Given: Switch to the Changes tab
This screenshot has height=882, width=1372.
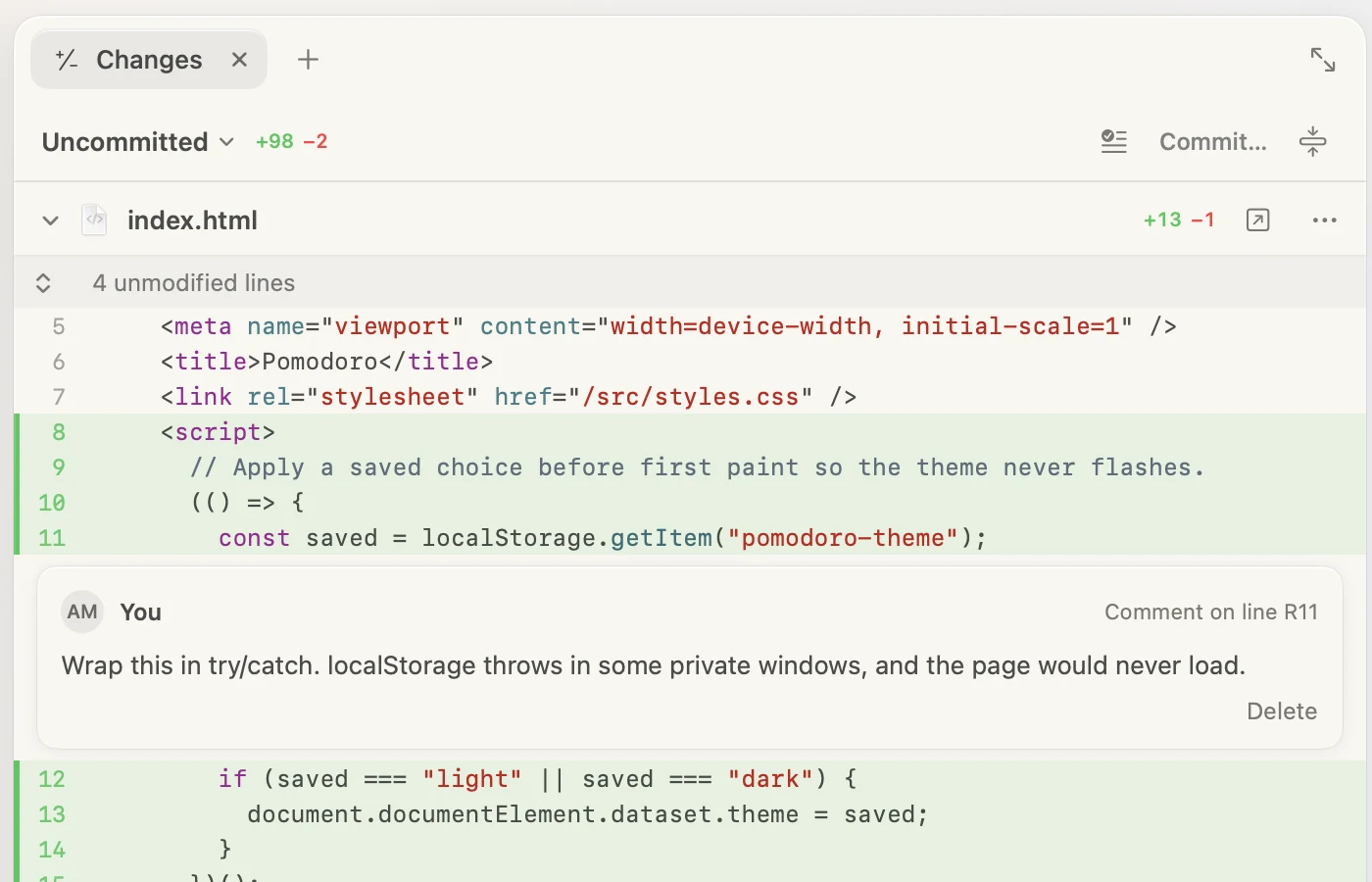Looking at the screenshot, I should [149, 60].
